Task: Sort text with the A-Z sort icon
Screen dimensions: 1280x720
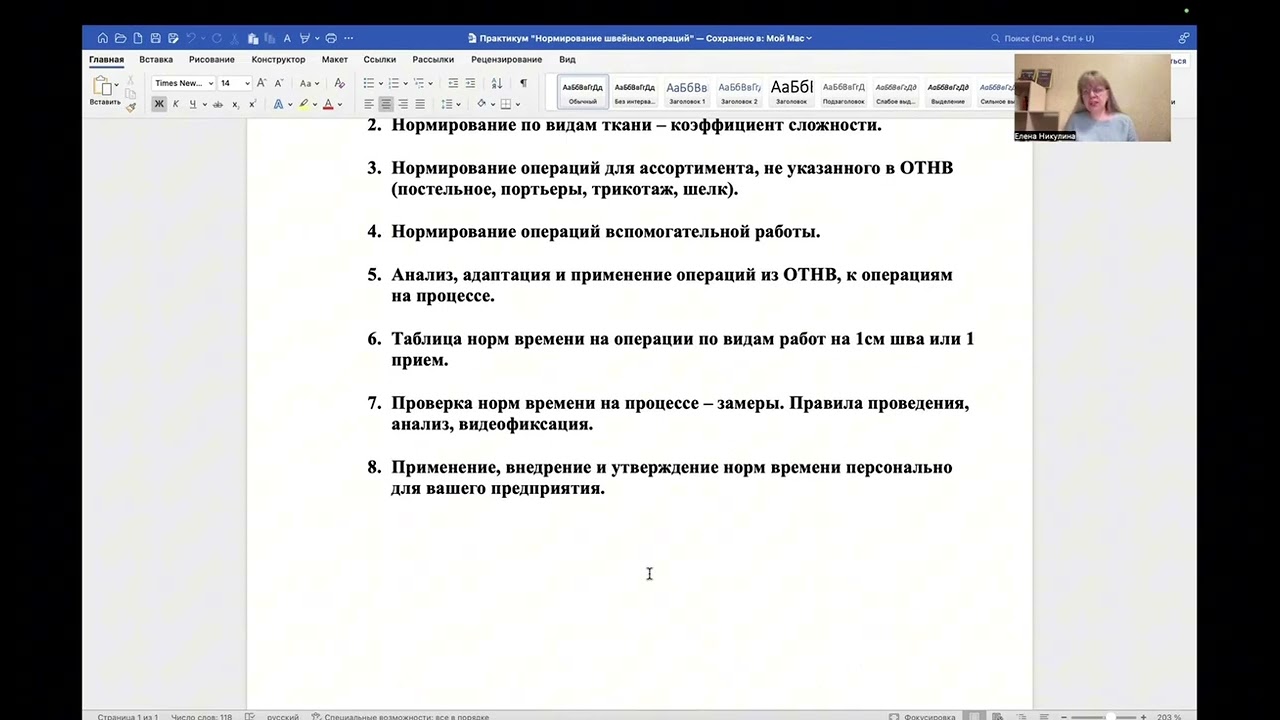Action: (496, 83)
